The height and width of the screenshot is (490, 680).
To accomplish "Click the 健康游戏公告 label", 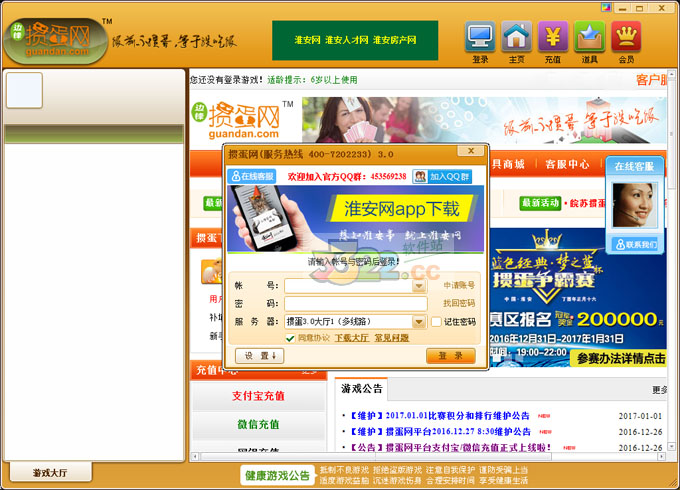I will tap(278, 476).
